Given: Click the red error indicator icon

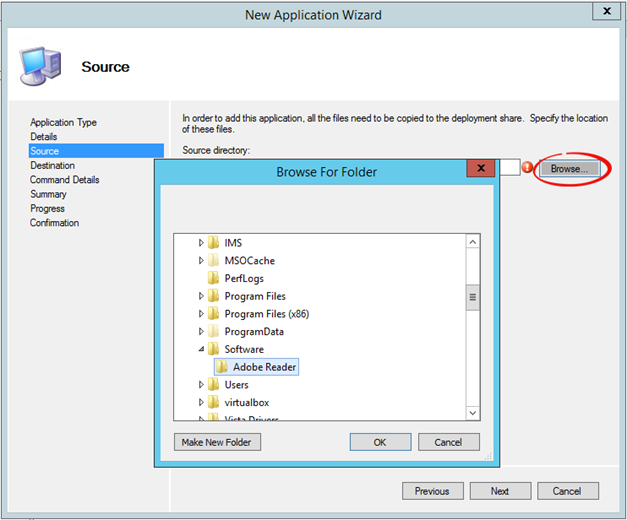Looking at the screenshot, I should tap(528, 168).
